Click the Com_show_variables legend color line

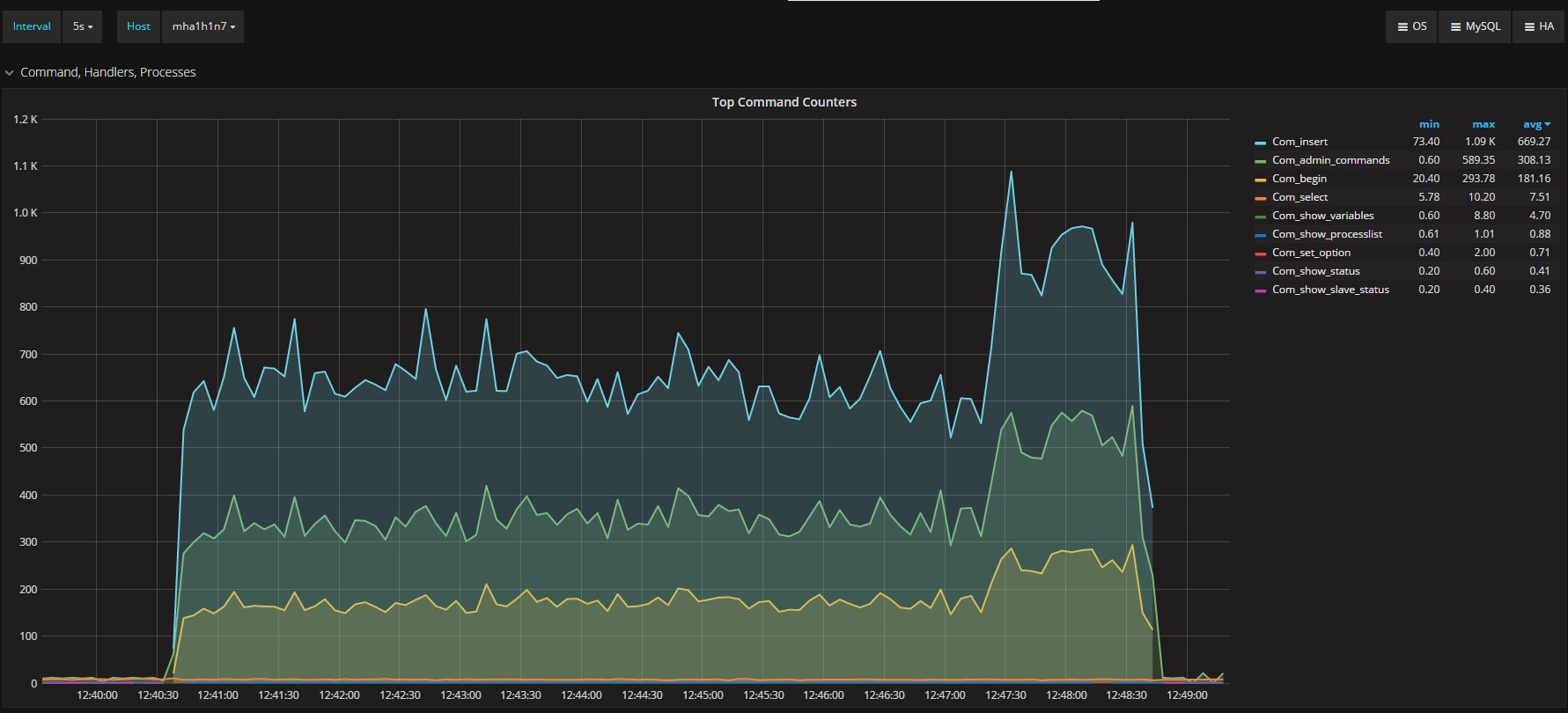click(1261, 217)
